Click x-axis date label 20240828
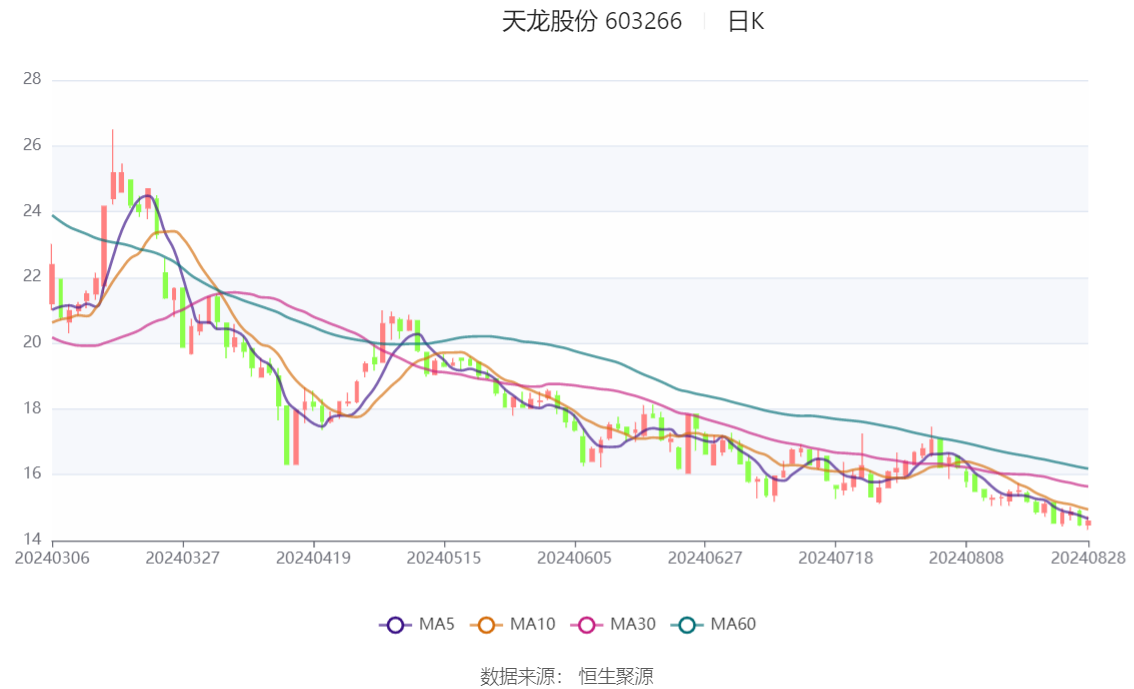 point(1088,558)
